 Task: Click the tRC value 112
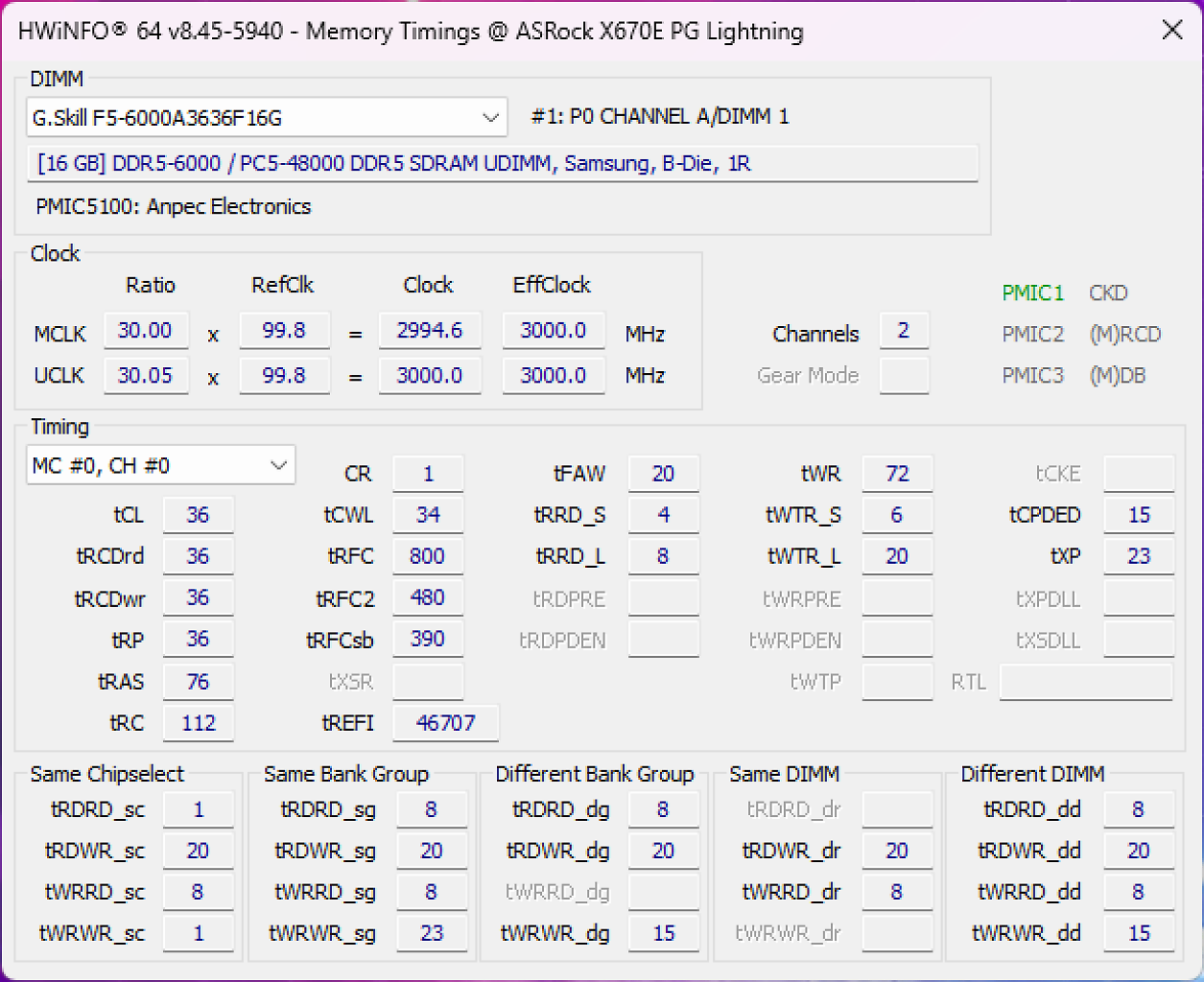click(x=198, y=722)
